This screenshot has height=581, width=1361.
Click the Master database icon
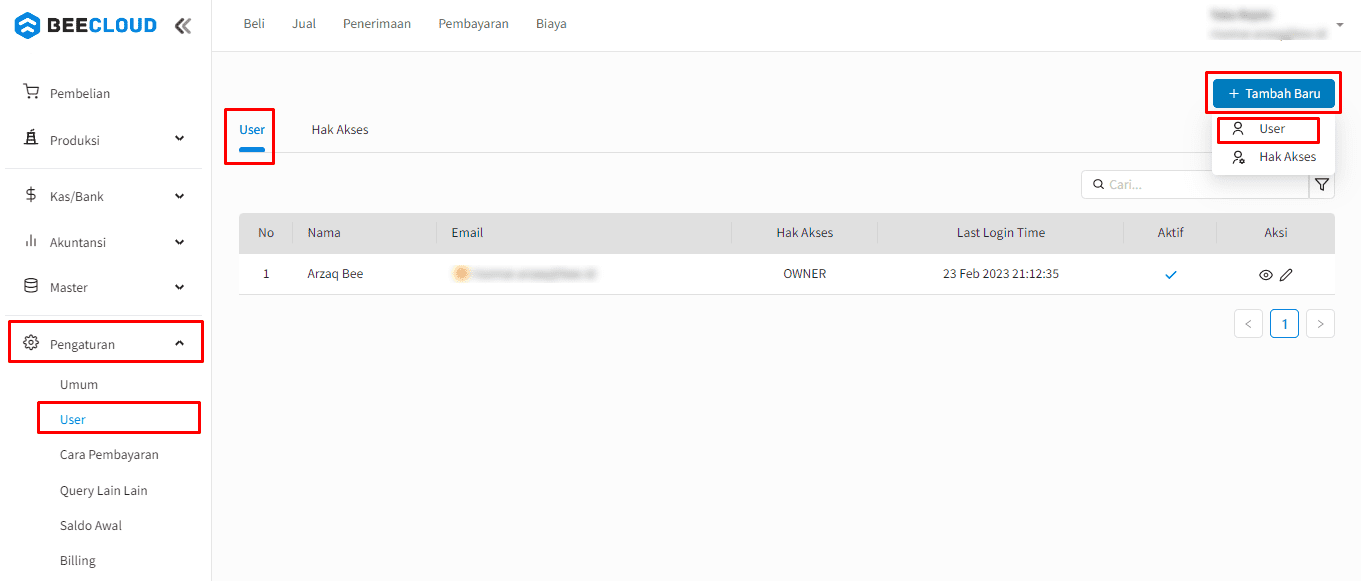(31, 286)
